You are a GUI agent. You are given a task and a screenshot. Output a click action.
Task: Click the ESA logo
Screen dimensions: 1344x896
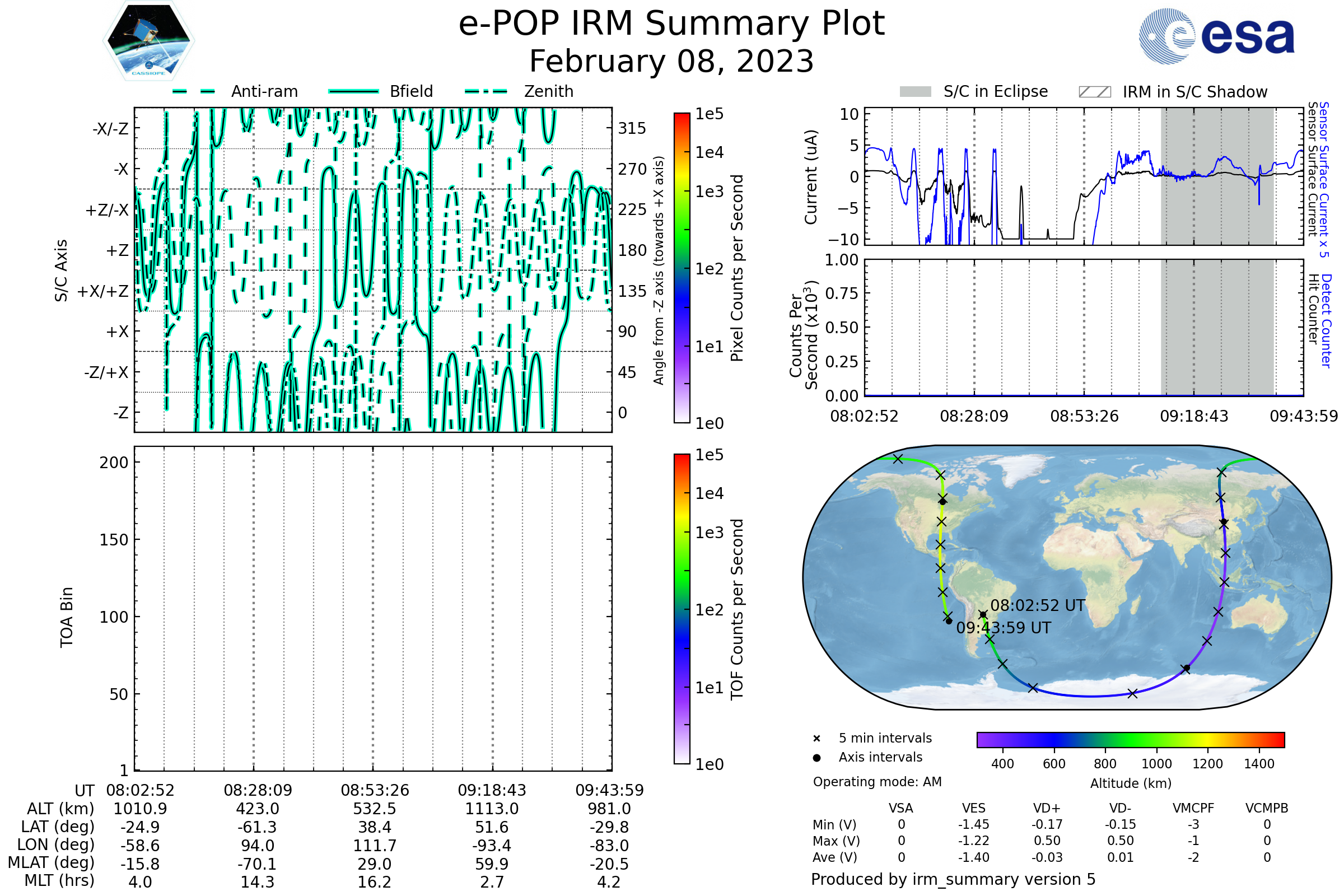1216,36
